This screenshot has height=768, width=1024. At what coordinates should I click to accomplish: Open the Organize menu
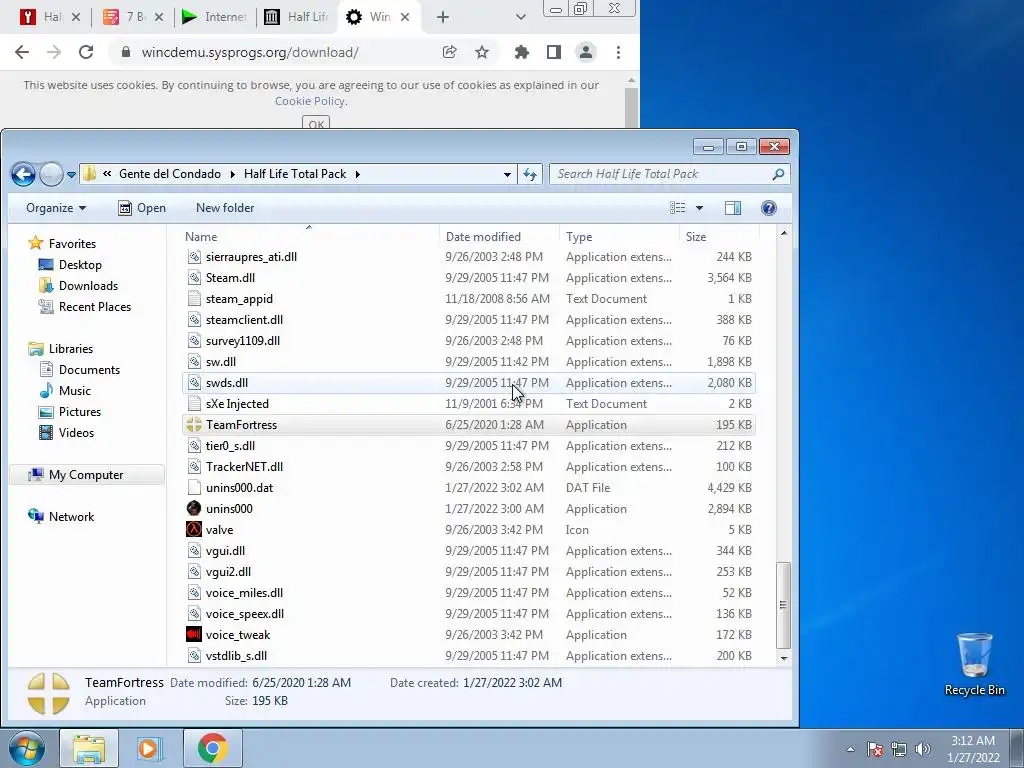[56, 208]
